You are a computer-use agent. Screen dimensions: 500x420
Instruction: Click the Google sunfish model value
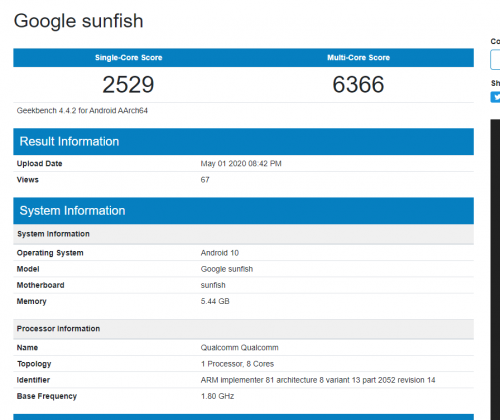point(227,269)
